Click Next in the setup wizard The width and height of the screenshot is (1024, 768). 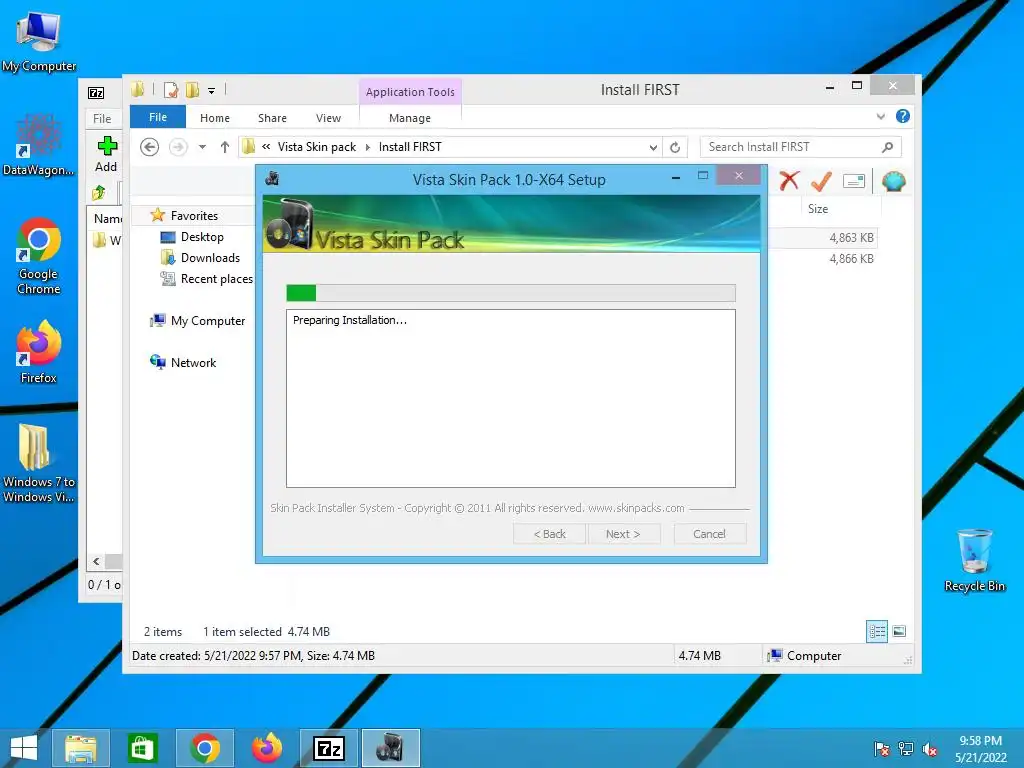click(x=623, y=534)
